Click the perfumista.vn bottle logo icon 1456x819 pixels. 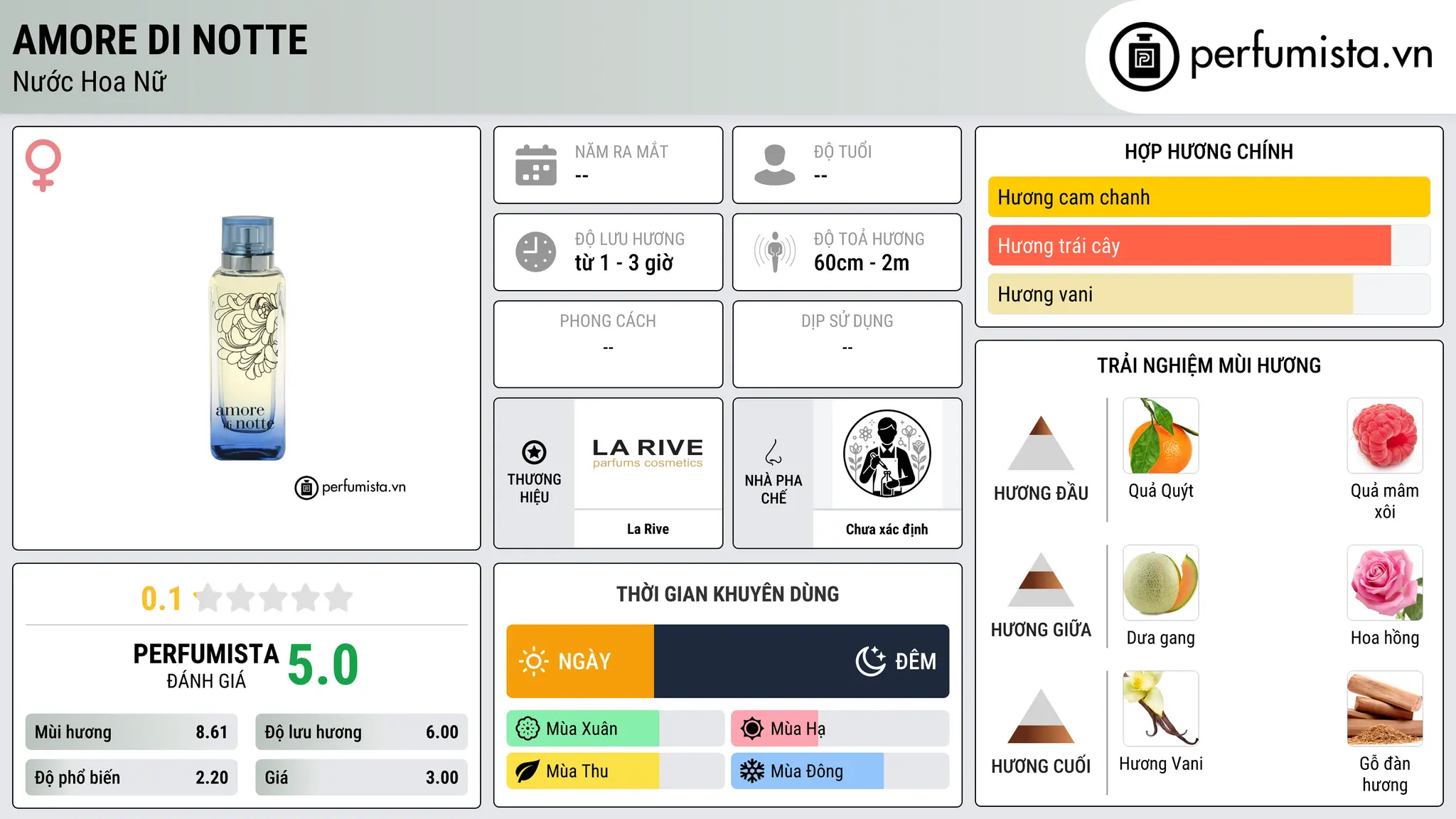[x=1144, y=56]
